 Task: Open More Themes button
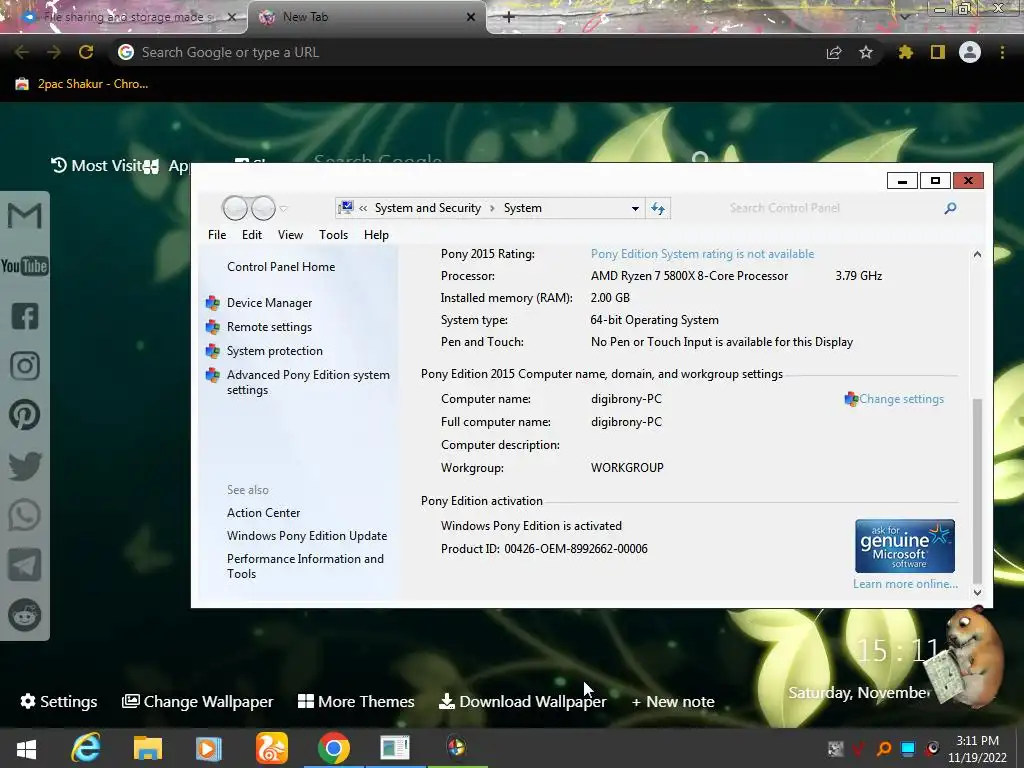tap(356, 701)
